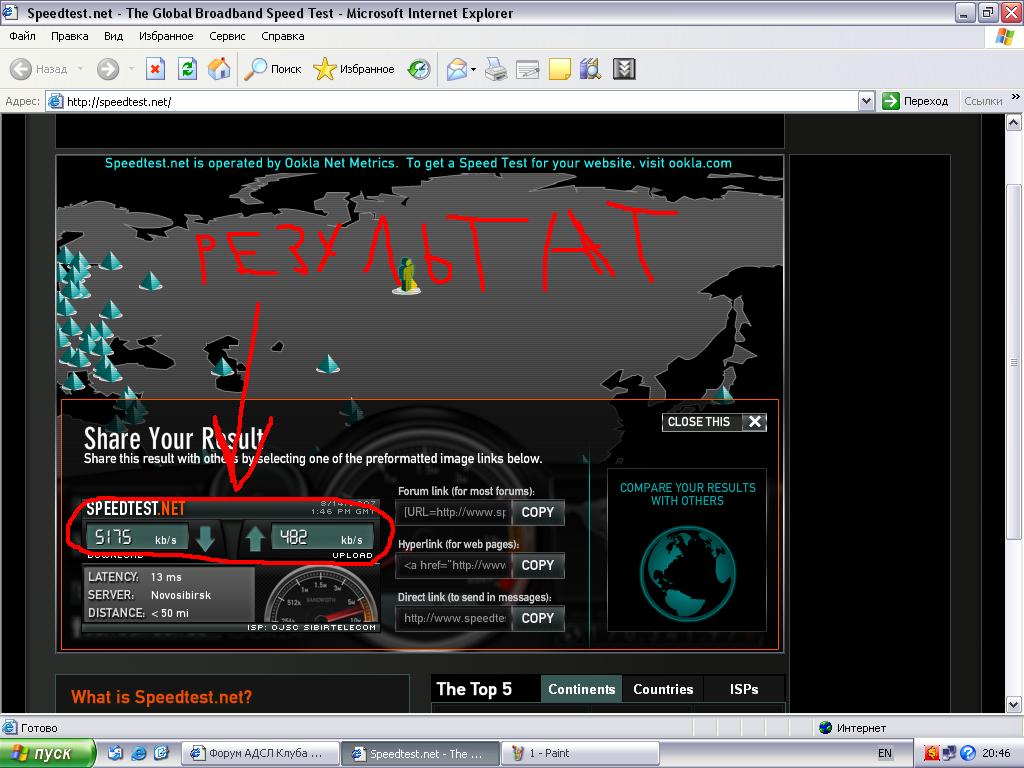The image size is (1024, 768).
Task: Click the red tray icon in system tray
Action: click(931, 753)
